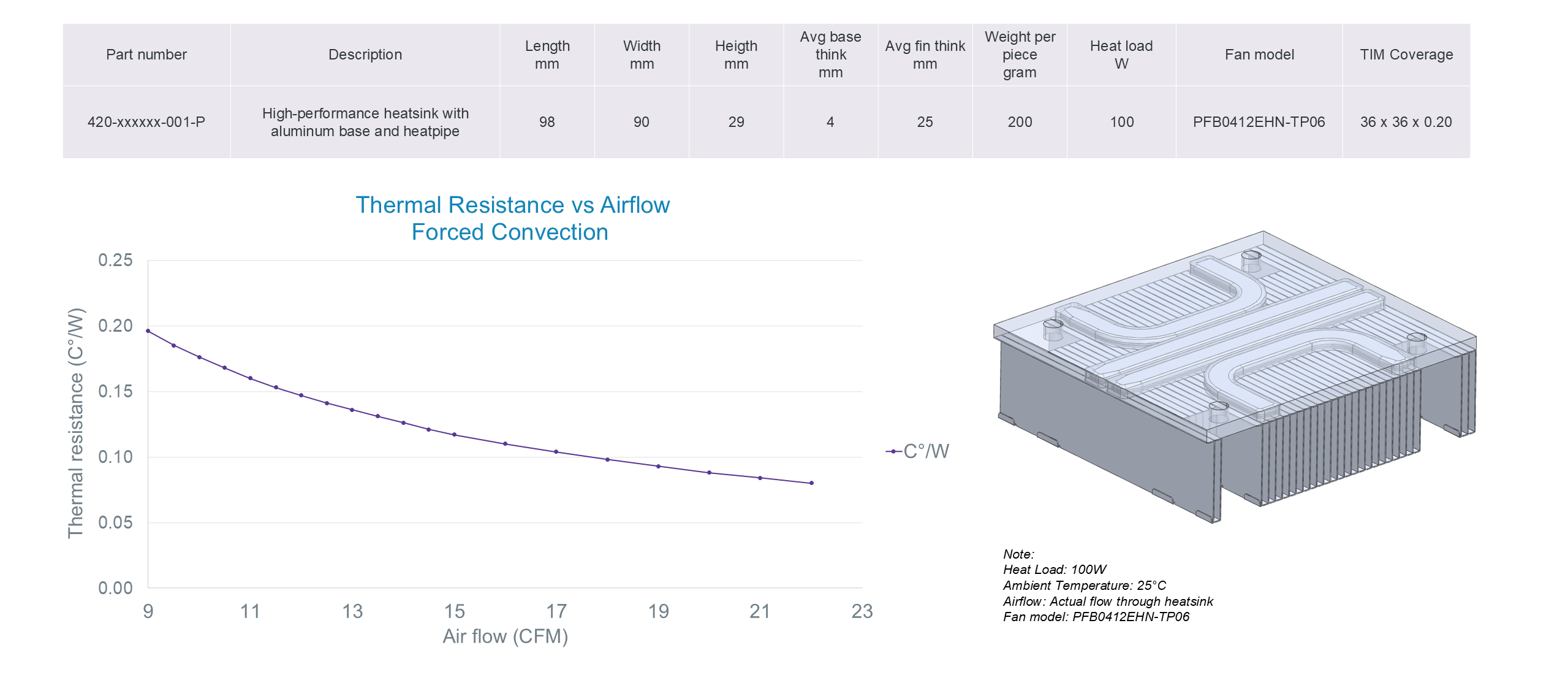Select the Weight per piece value 200
The width and height of the screenshot is (1568, 680).
(1020, 122)
